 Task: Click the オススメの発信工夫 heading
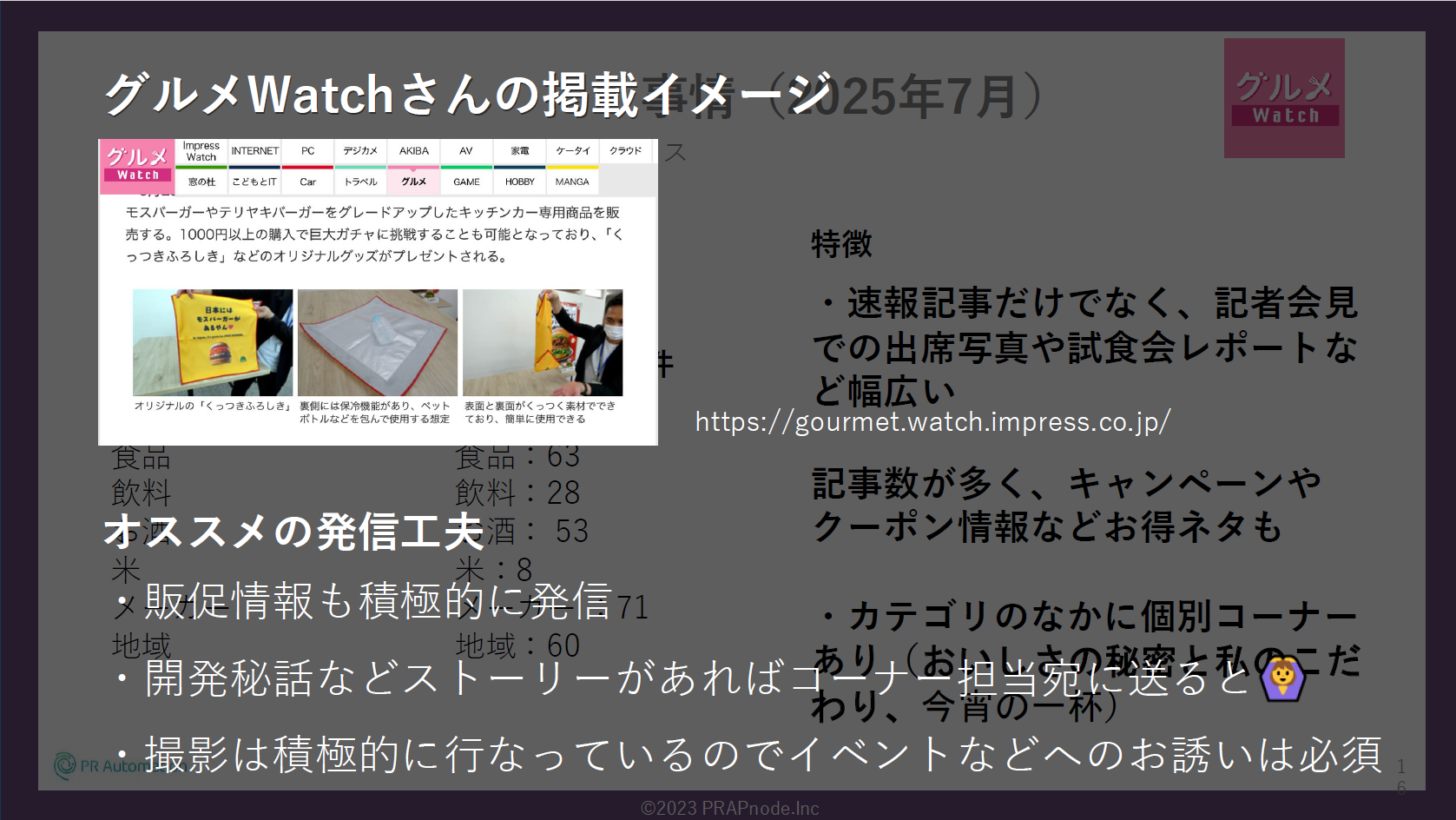(293, 531)
